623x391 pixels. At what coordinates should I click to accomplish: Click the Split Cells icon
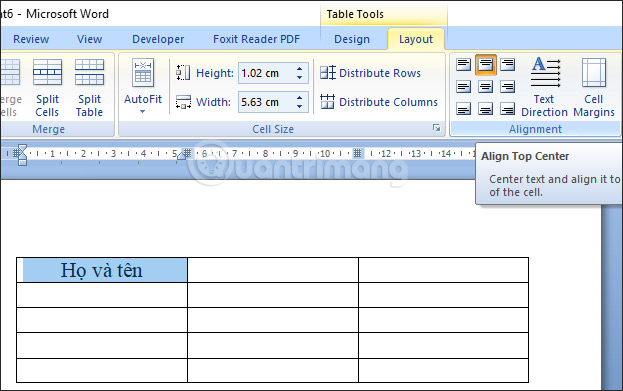point(47,72)
